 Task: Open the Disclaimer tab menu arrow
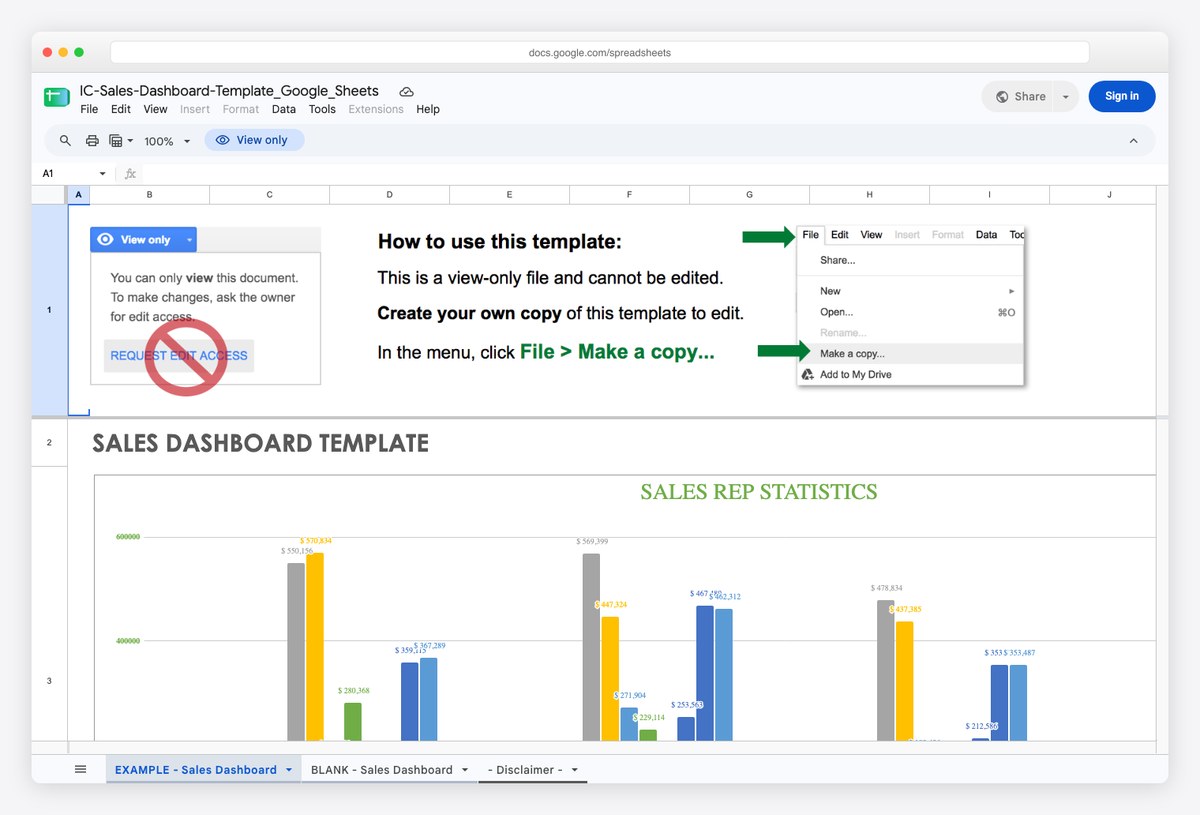(x=575, y=770)
